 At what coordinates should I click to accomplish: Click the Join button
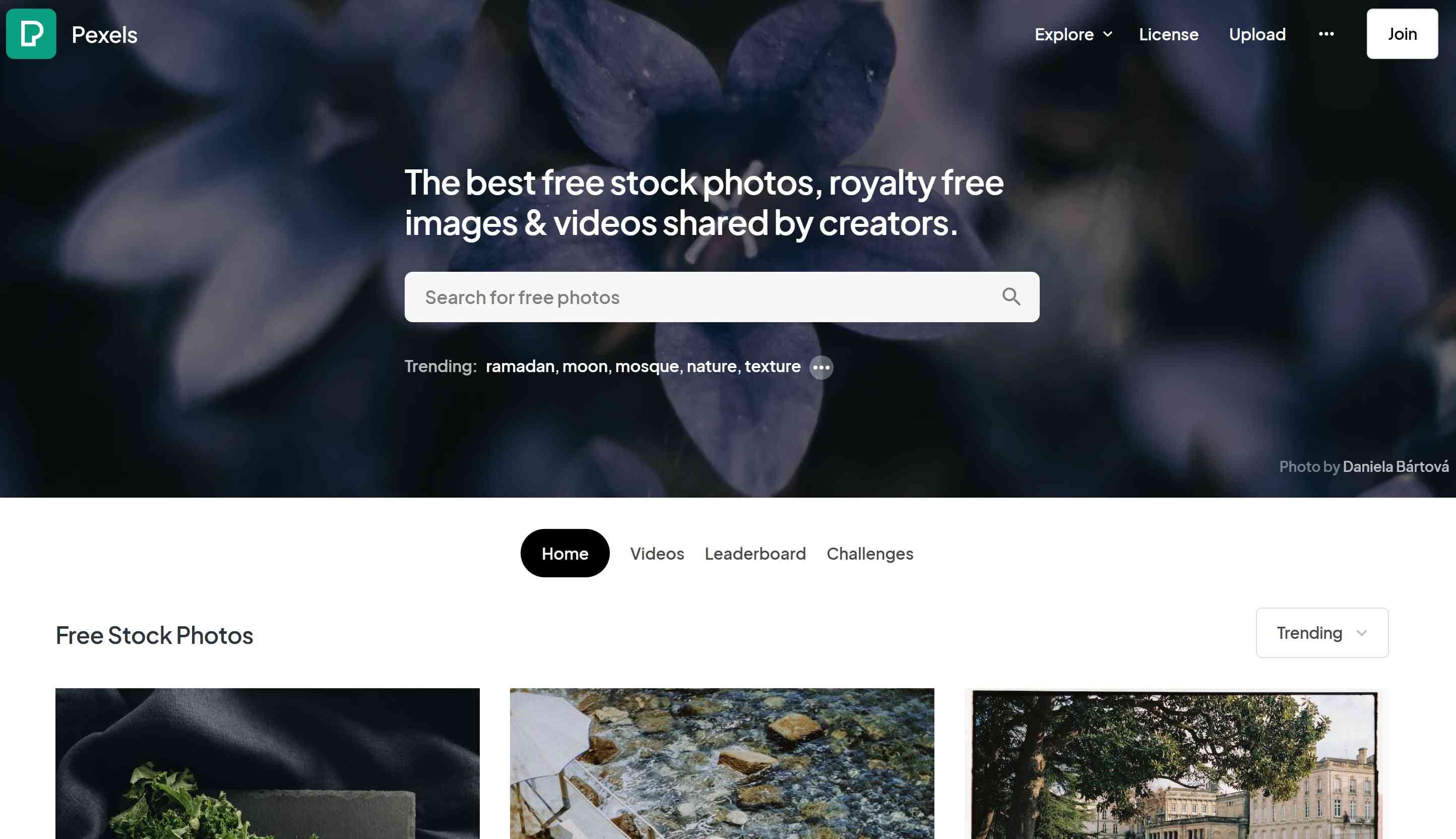[1402, 33]
